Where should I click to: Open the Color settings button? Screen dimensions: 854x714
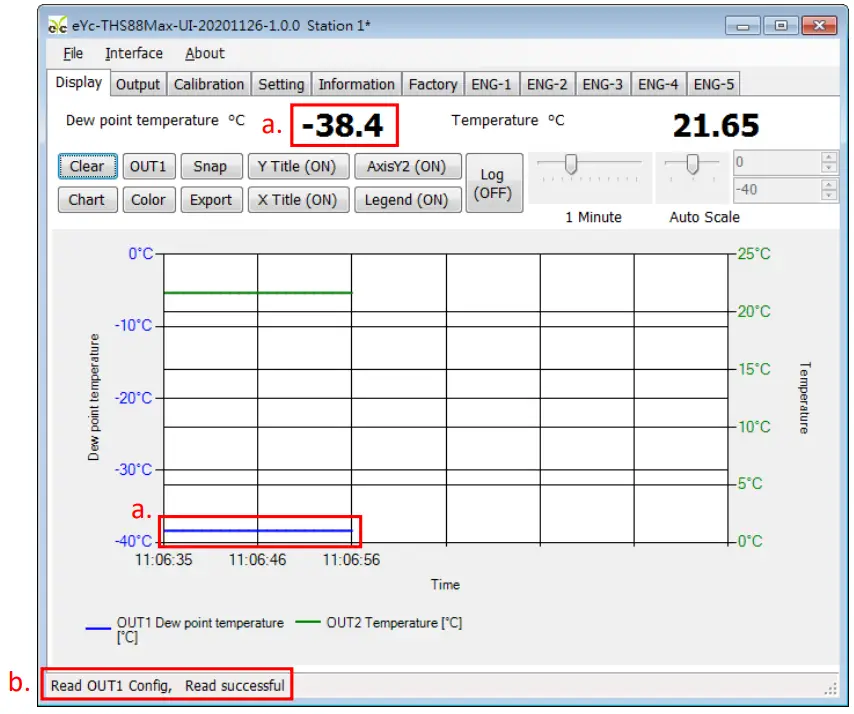pos(148,199)
